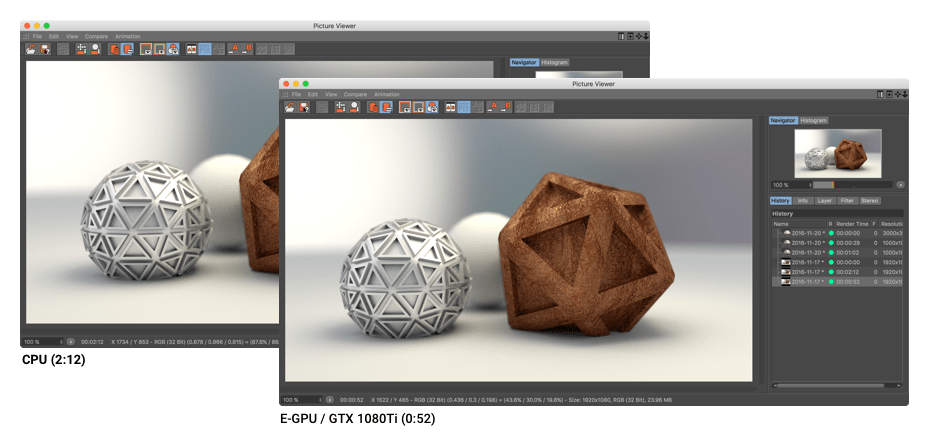The image size is (929, 446).
Task: Click new panel plus icon at front window top-right
Action: [889, 94]
